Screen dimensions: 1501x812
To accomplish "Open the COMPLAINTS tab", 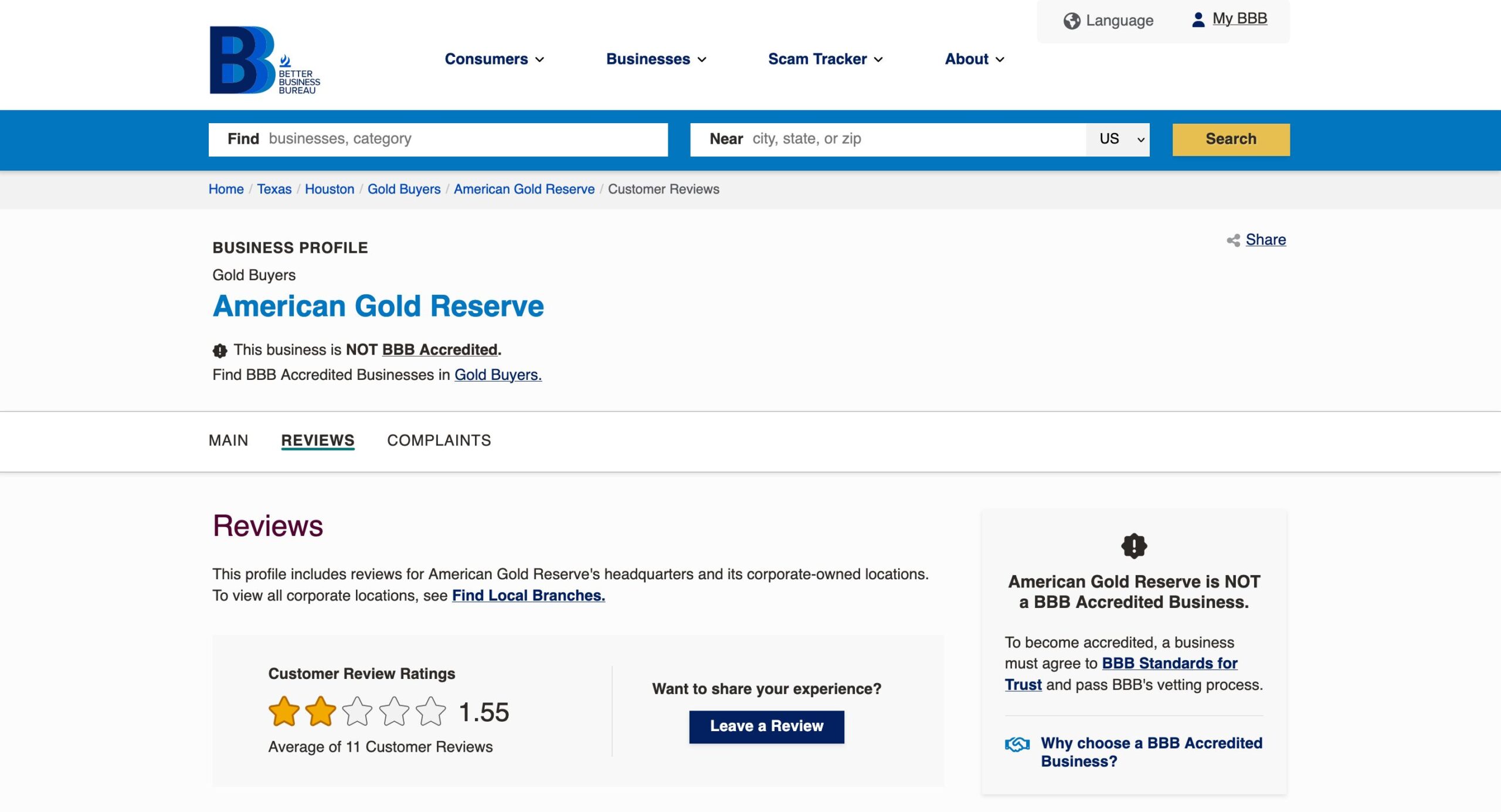I will pos(439,440).
